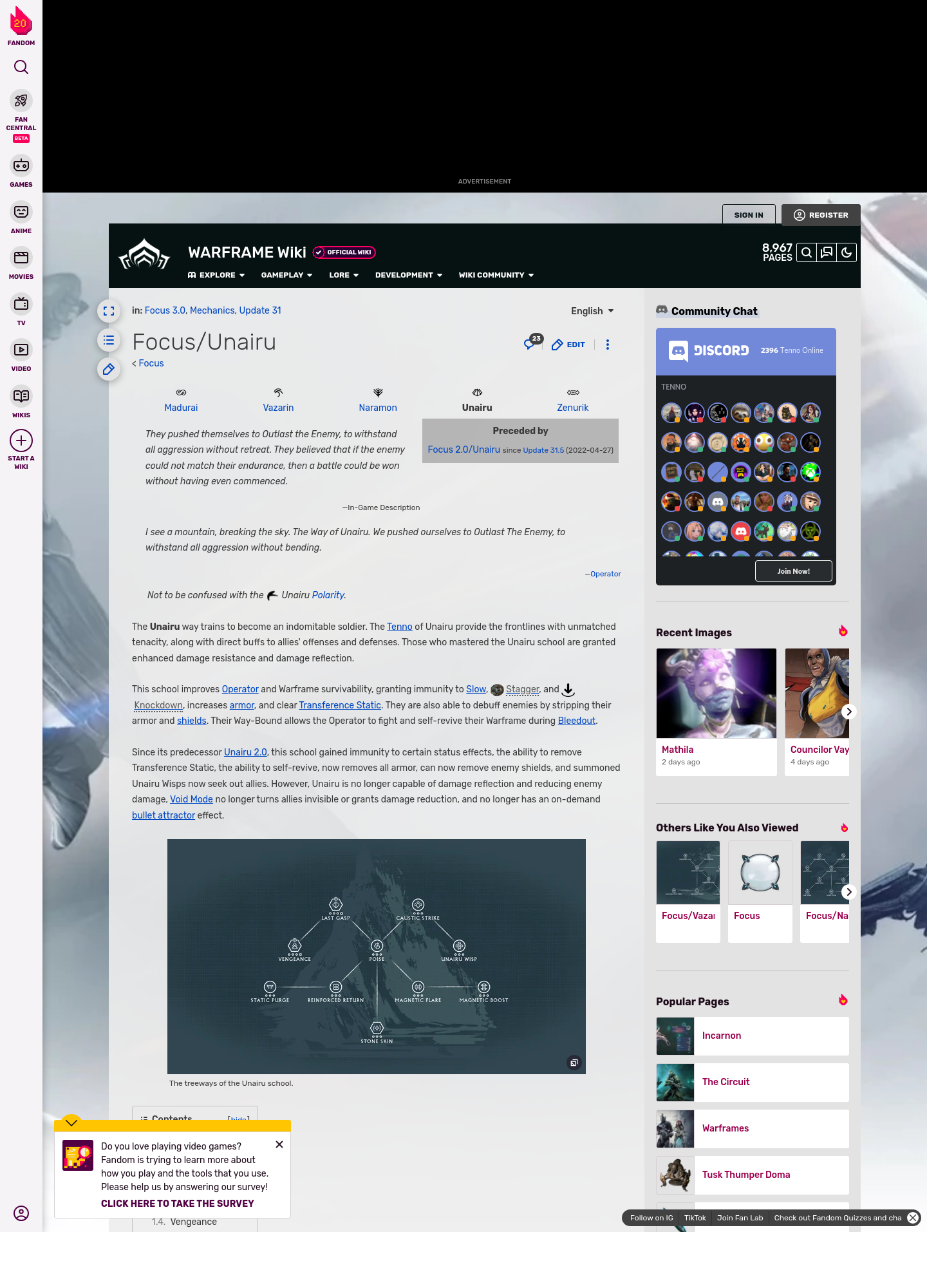Image resolution: width=927 pixels, height=1288 pixels.
Task: Enlarge the Unairu treeways image
Action: (x=574, y=1063)
